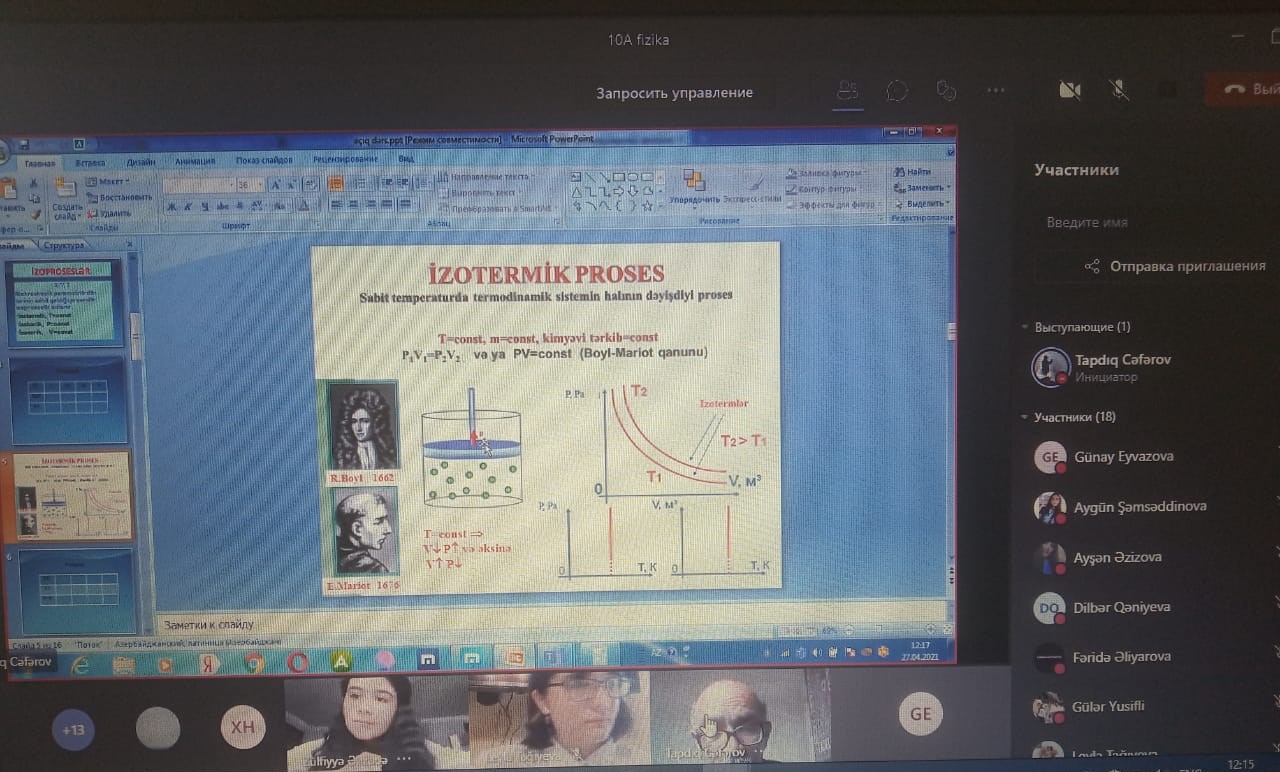Viewport: 1280px width, 772px height.
Task: Open the Макет layout dropdown
Action: pyautogui.click(x=109, y=182)
